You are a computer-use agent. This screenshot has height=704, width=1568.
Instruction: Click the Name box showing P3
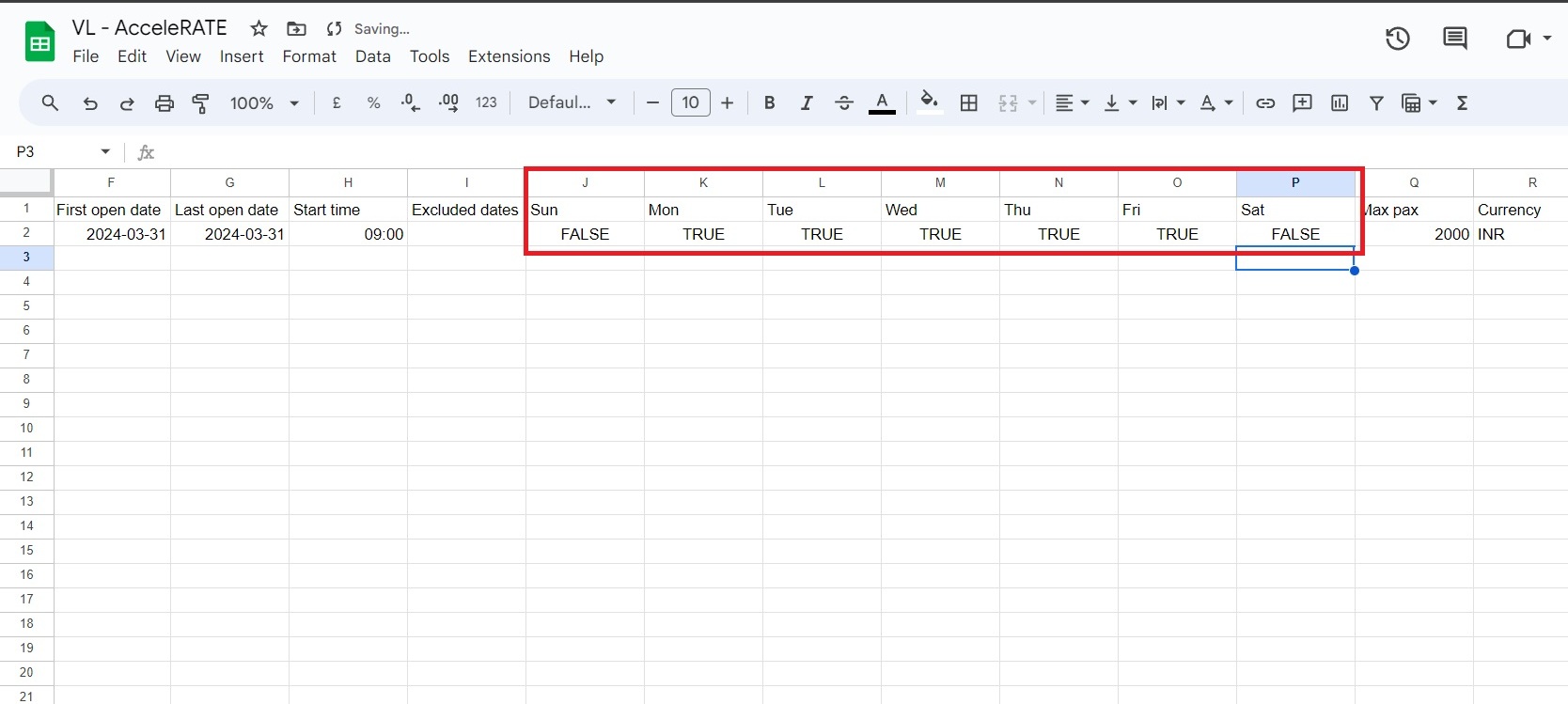(56, 151)
